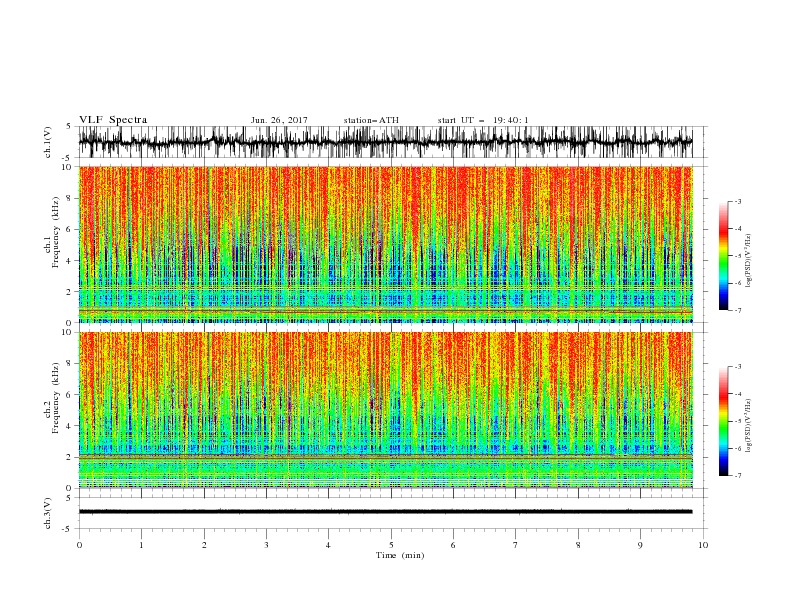Select the "Time (min)" axis label
Screen dimensions: 792x612
400,555
